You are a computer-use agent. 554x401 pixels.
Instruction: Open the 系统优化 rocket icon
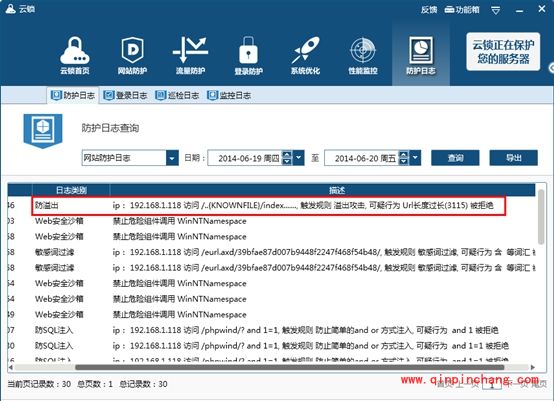click(306, 55)
